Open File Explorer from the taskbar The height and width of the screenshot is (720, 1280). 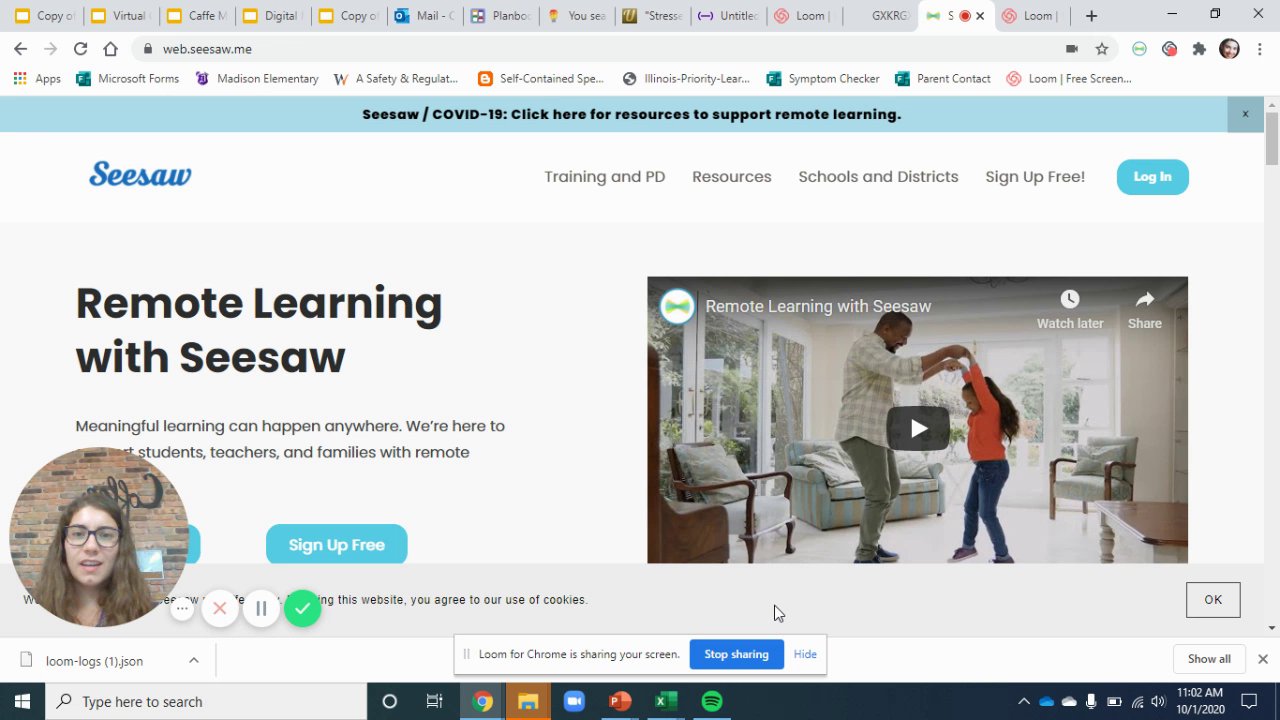coord(528,701)
